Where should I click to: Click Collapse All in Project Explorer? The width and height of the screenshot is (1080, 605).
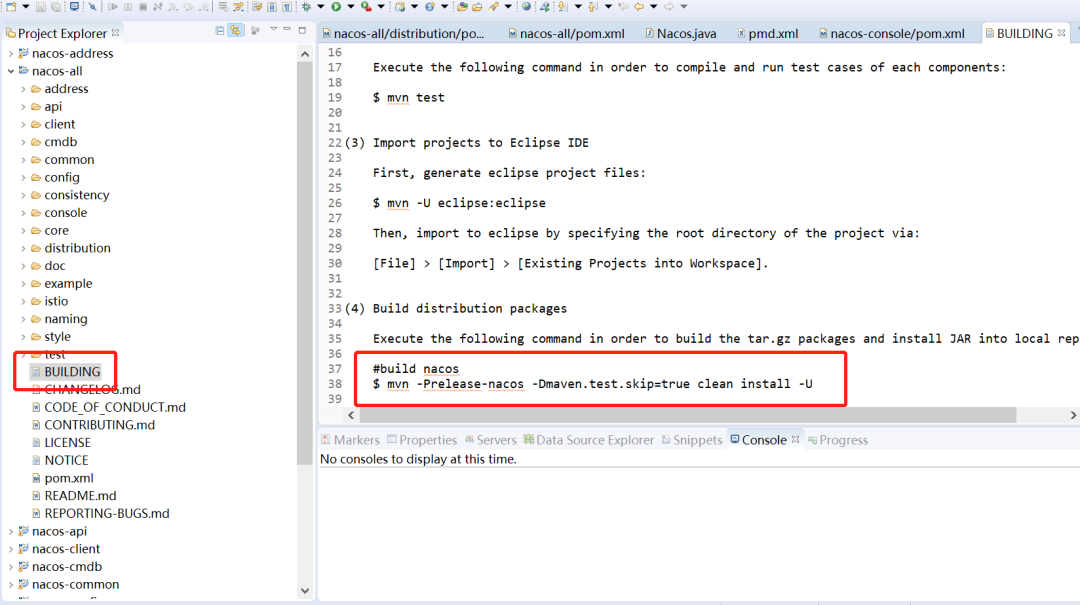(x=219, y=30)
